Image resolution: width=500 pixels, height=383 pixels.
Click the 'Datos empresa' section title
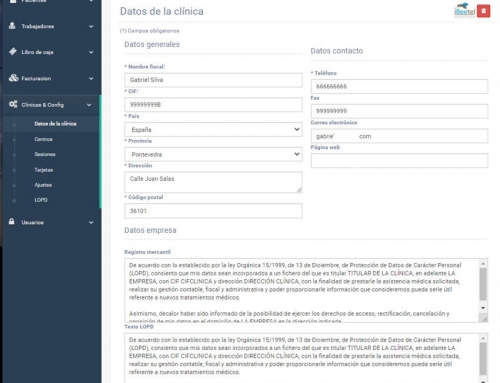point(150,230)
